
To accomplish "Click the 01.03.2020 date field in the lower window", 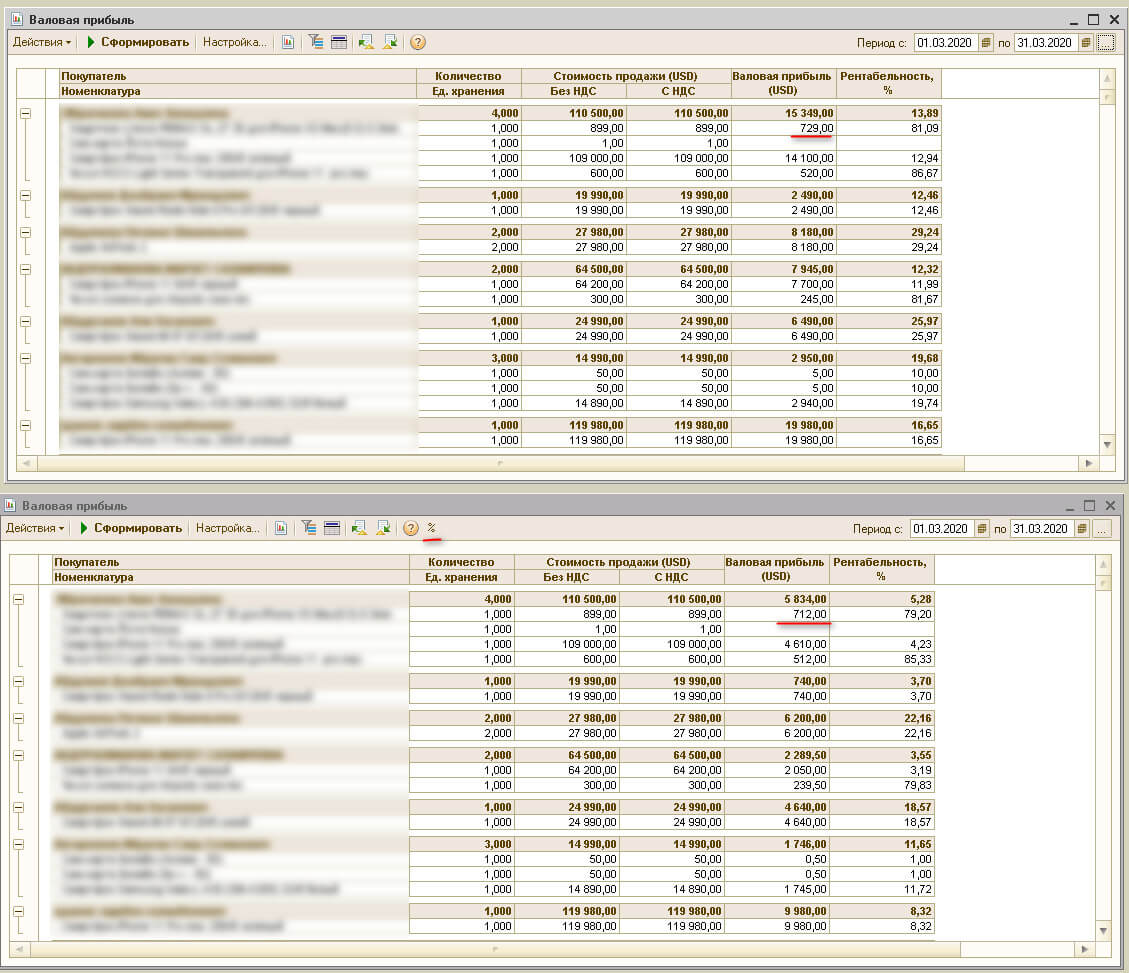I will 941,529.
